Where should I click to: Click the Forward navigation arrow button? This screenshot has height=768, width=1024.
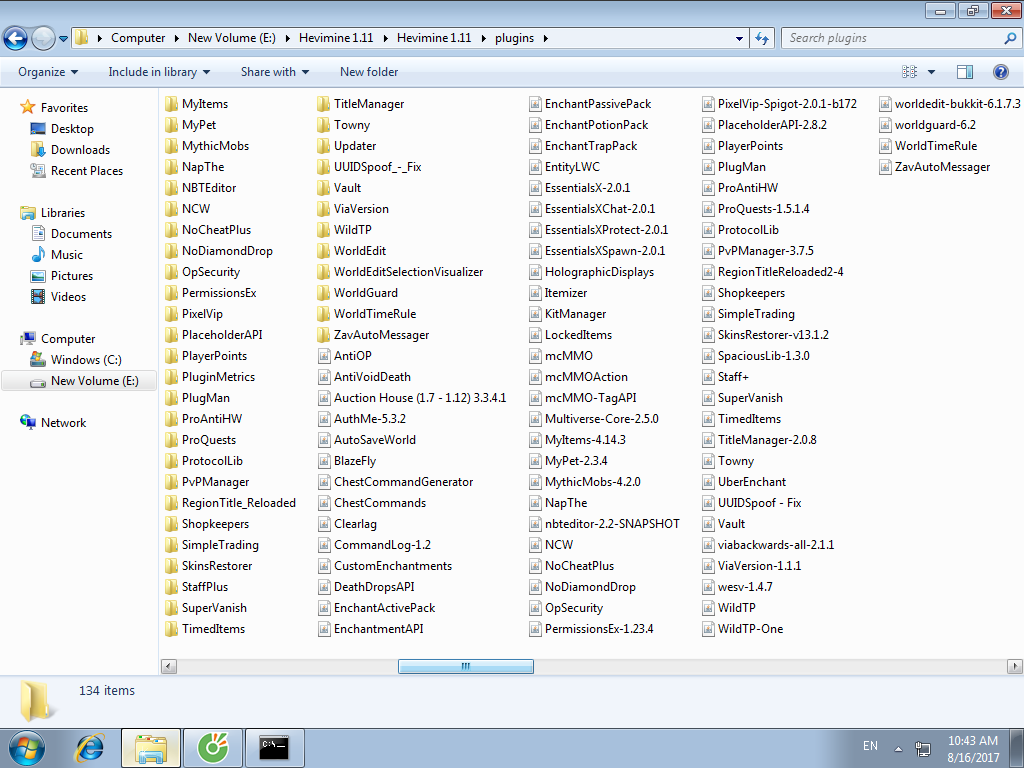pos(43,39)
